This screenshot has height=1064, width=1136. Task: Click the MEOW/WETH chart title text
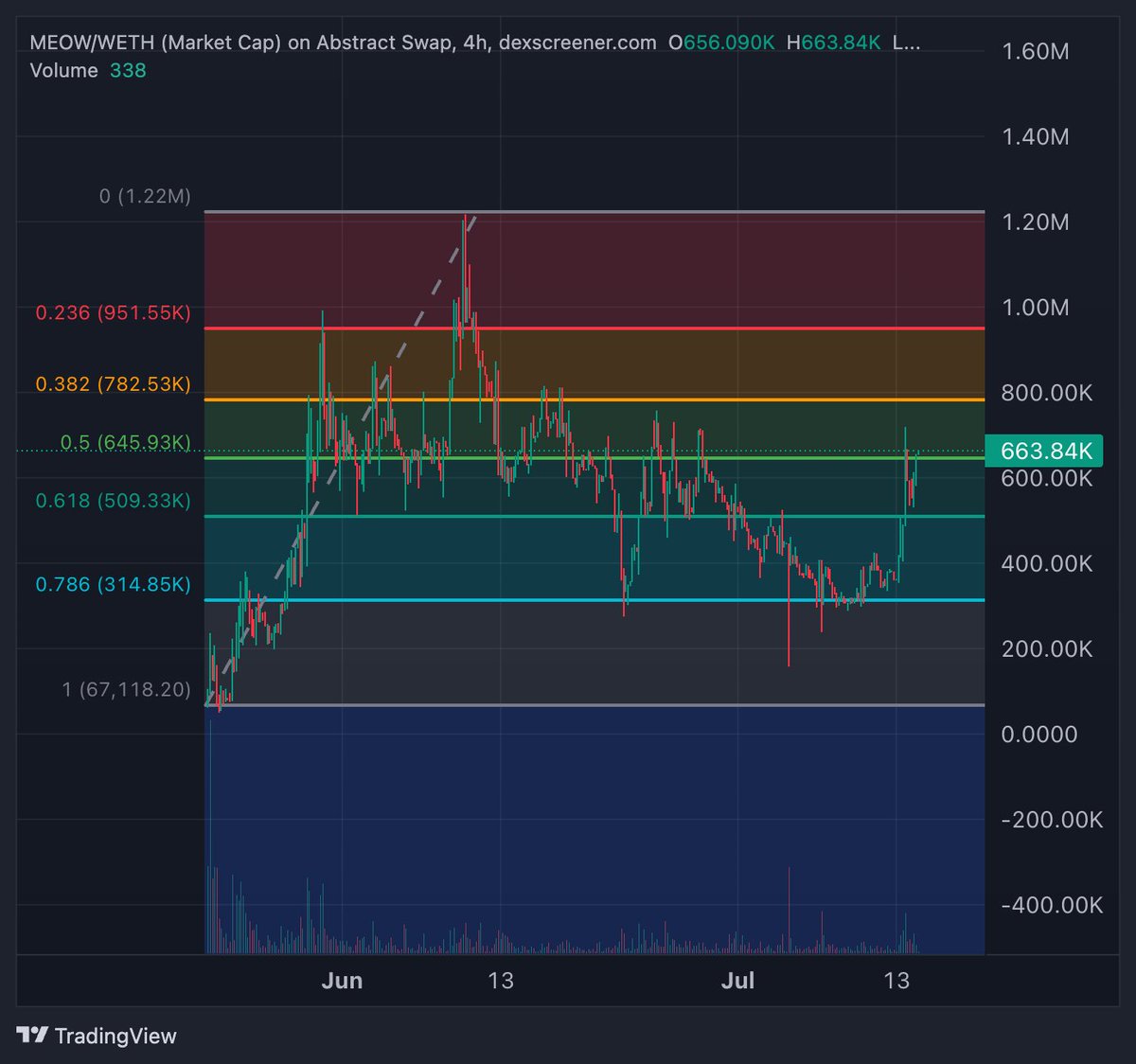pyautogui.click(x=343, y=43)
